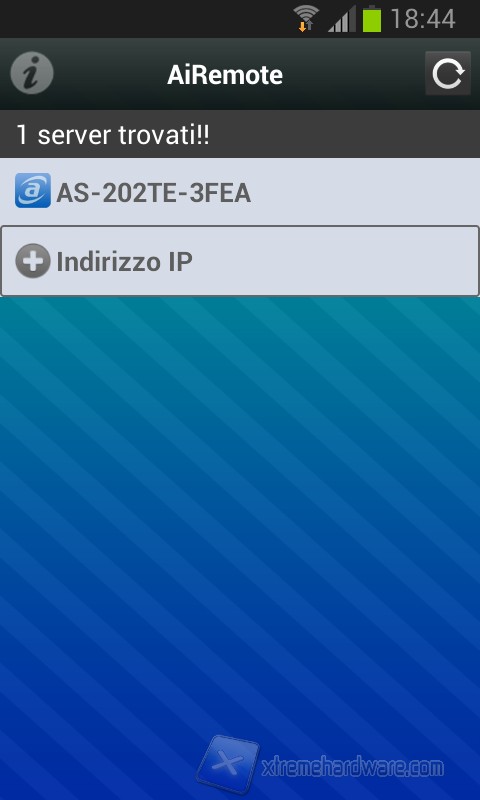Connect to the AS-202TE-3FEA server entry
Image resolution: width=480 pixels, height=800 pixels.
[x=240, y=191]
